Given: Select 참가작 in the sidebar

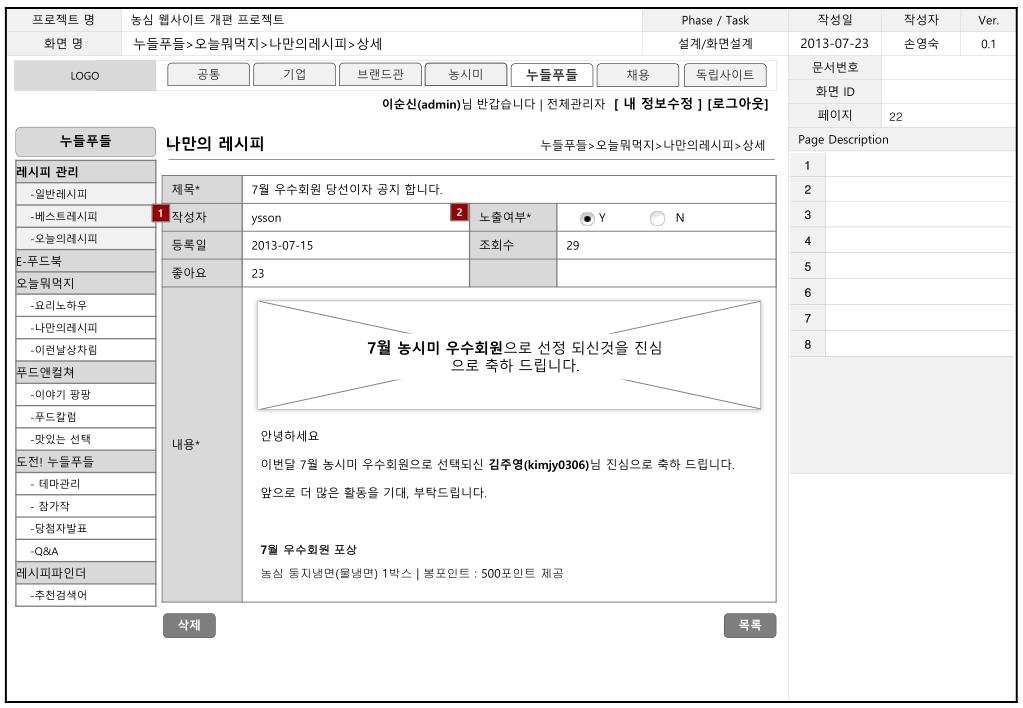Looking at the screenshot, I should tap(85, 506).
